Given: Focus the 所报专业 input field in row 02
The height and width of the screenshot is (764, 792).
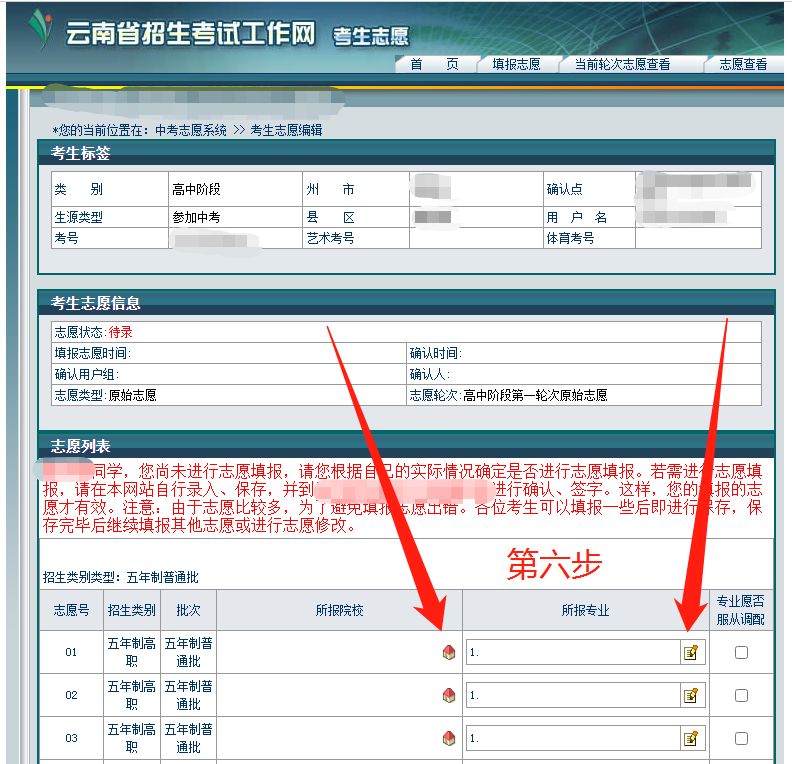Looking at the screenshot, I should pos(573,696).
